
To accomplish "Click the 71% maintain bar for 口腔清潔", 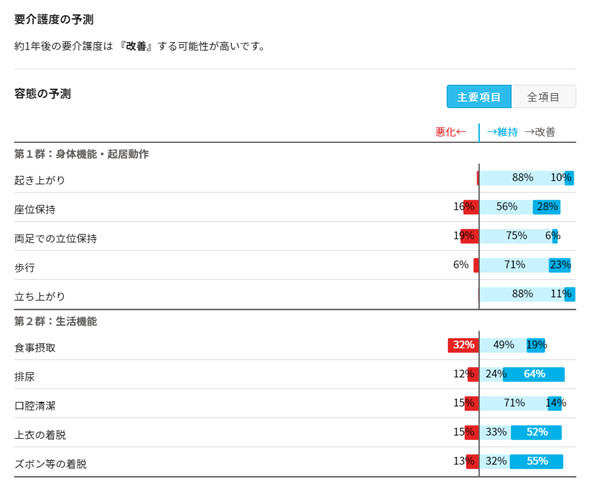I will point(514,404).
